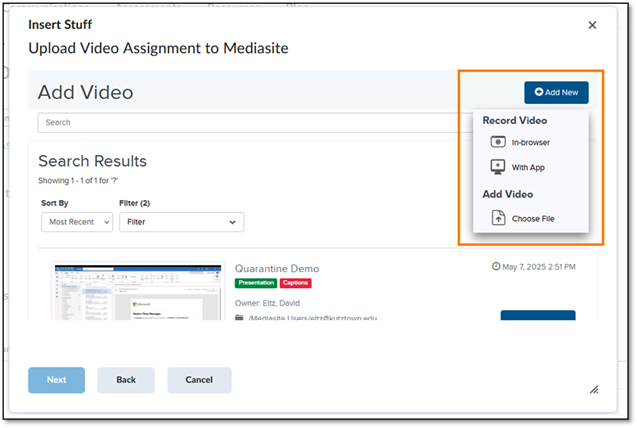
Task: Click the Mediasite Users folder path
Action: pyautogui.click(x=312, y=318)
